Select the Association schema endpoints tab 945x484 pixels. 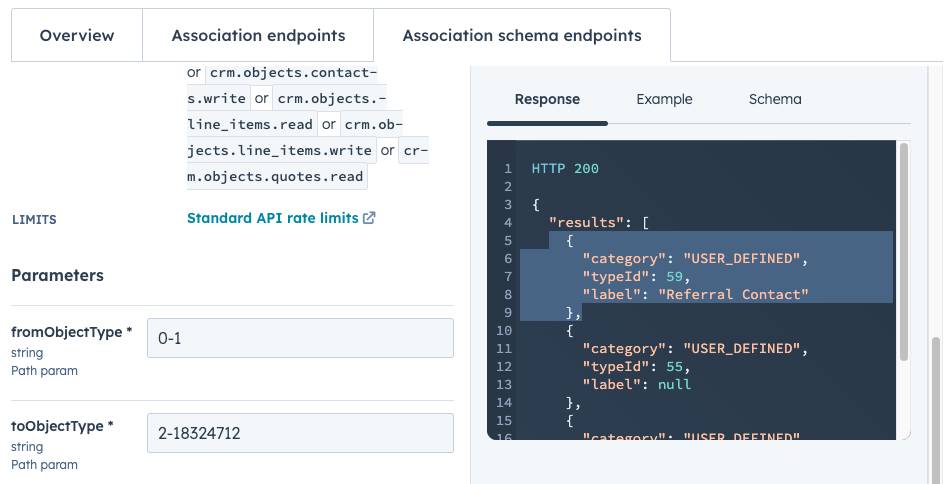[x=521, y=36]
